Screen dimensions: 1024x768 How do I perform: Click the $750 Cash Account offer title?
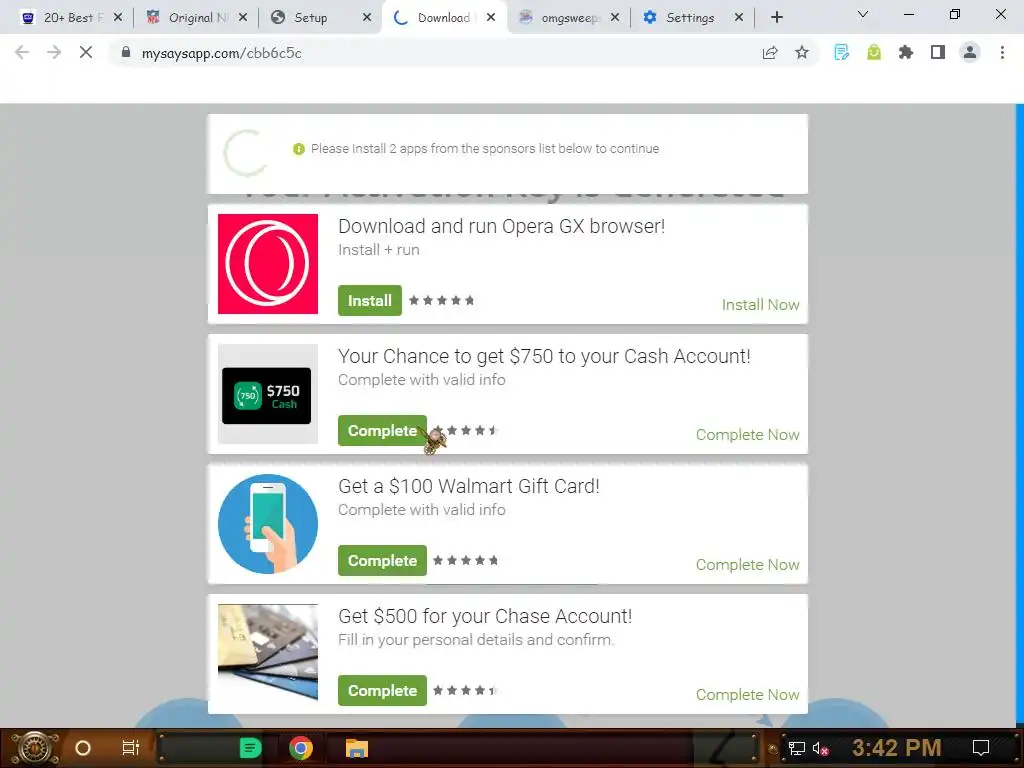[x=544, y=356]
